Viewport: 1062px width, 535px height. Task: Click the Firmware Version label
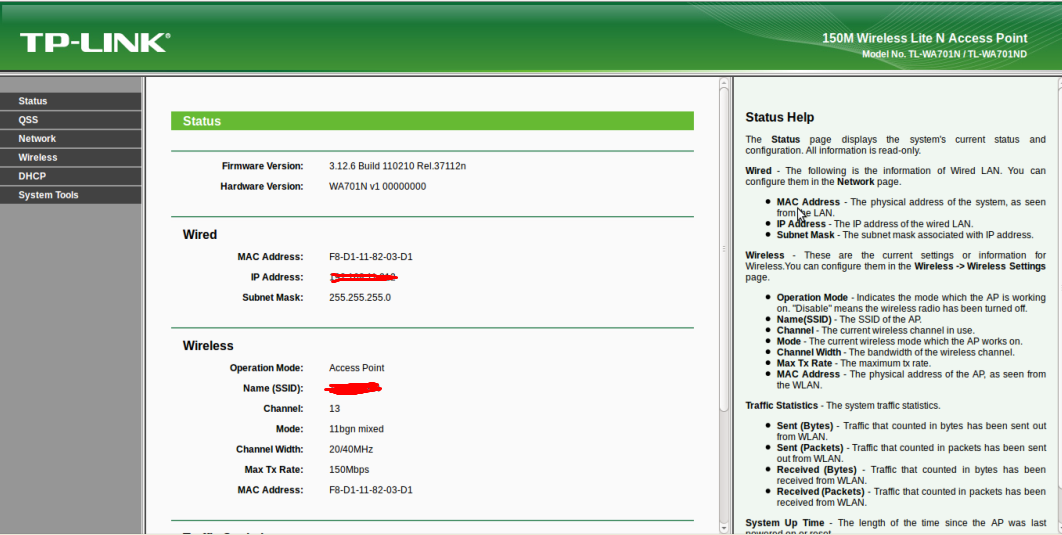[262, 166]
